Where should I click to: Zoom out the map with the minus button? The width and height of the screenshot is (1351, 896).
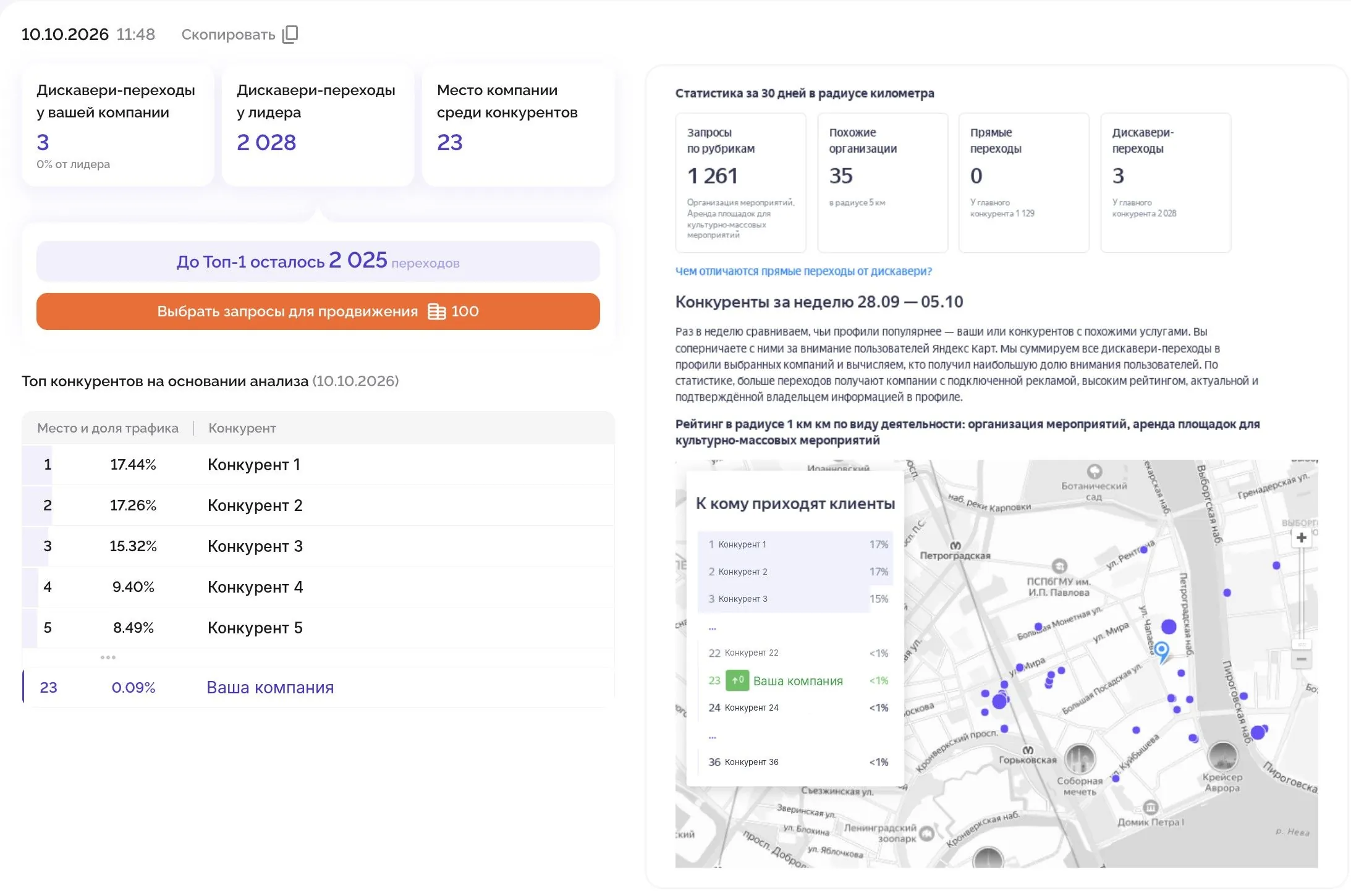coord(1302,659)
